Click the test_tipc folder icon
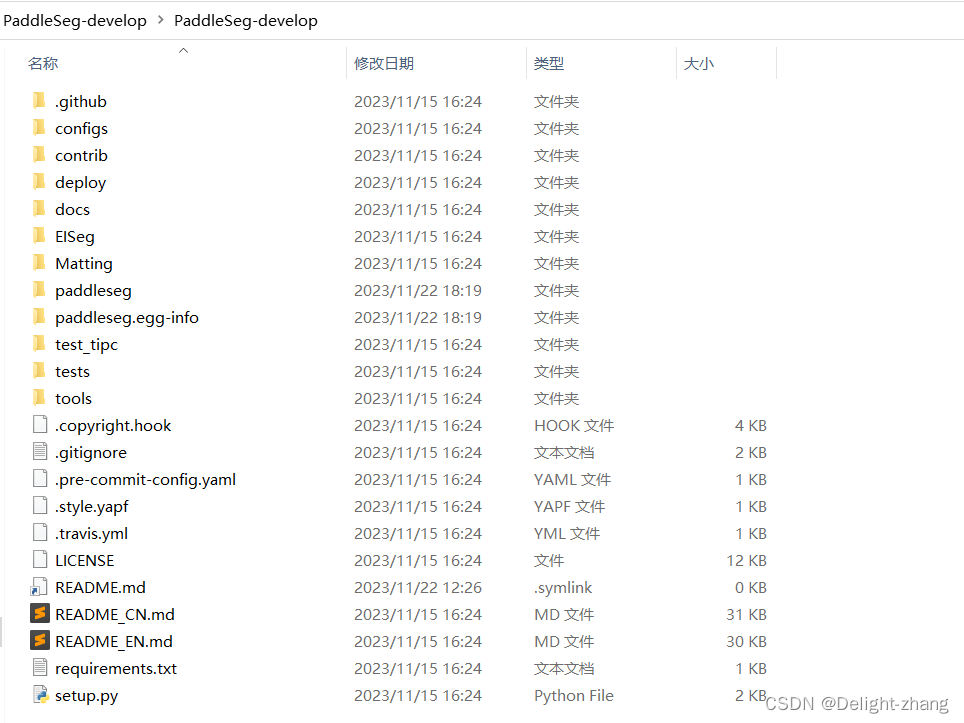The image size is (964, 723). coord(39,344)
